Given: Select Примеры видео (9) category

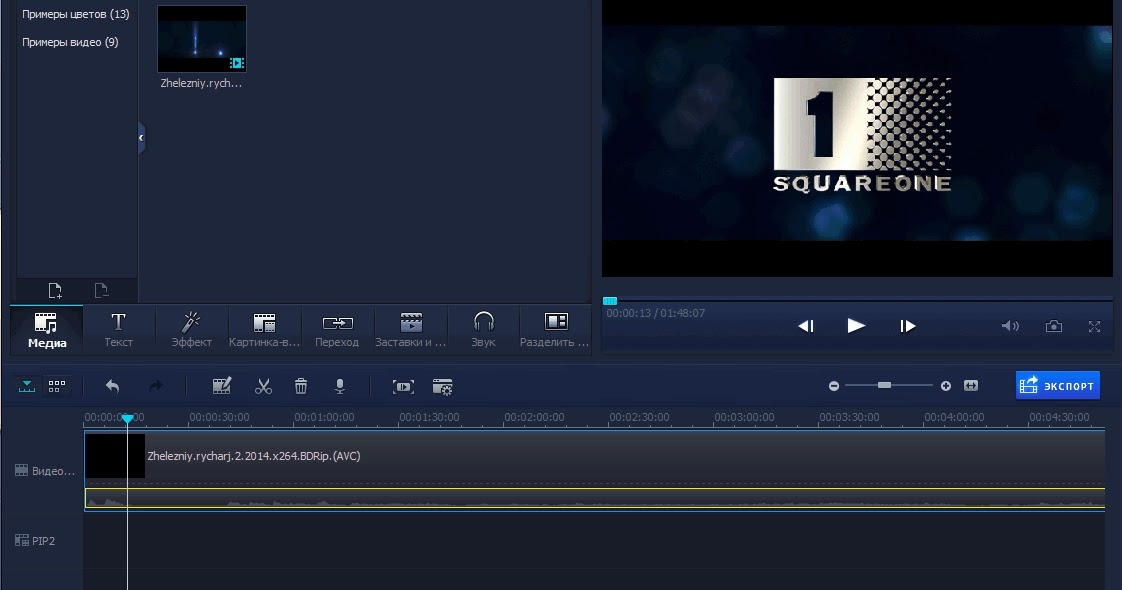Looking at the screenshot, I should pyautogui.click(x=70, y=42).
